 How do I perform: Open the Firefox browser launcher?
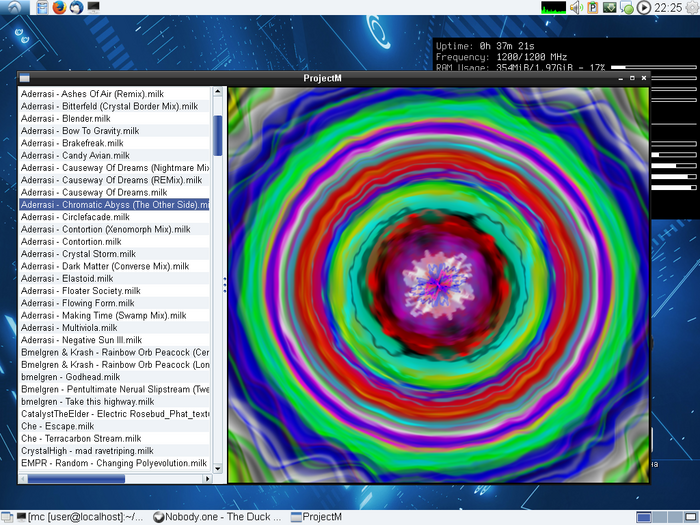[59, 8]
